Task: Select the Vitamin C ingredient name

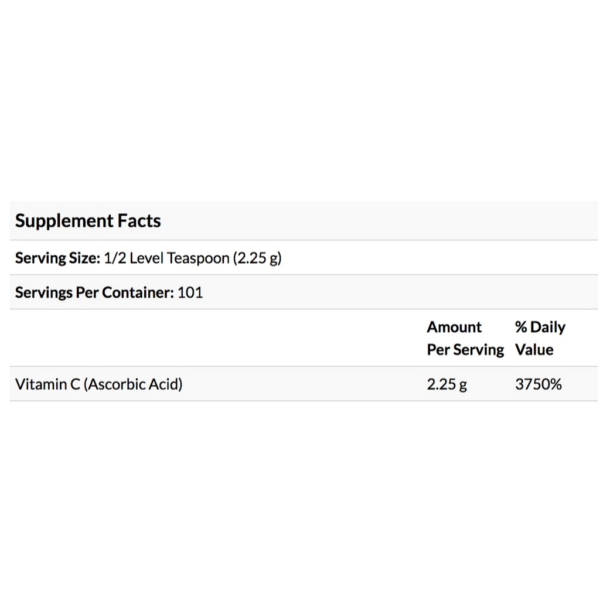Action: [x=47, y=384]
